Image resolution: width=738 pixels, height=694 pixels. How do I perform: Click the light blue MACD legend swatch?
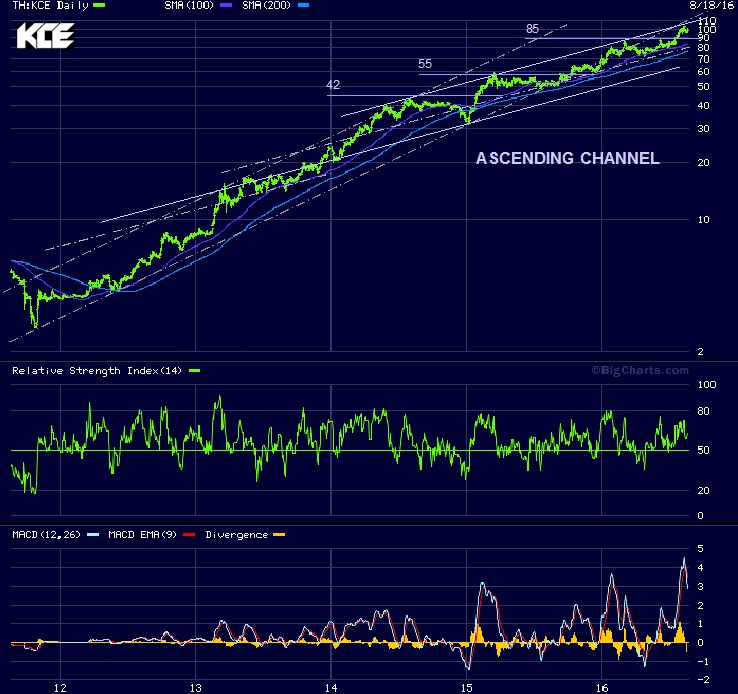(93, 534)
